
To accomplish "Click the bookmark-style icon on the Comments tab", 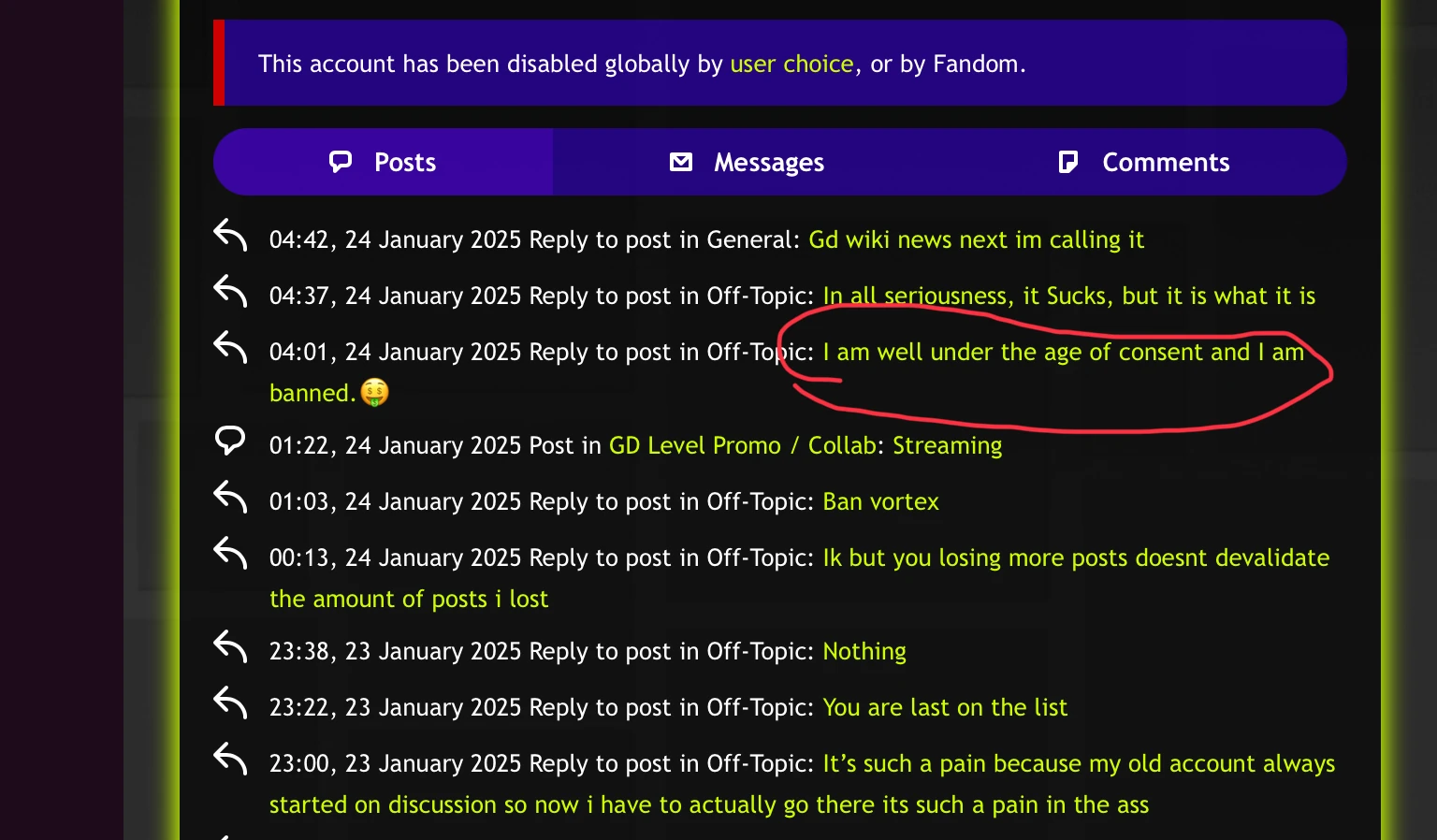I will pyautogui.click(x=1069, y=161).
